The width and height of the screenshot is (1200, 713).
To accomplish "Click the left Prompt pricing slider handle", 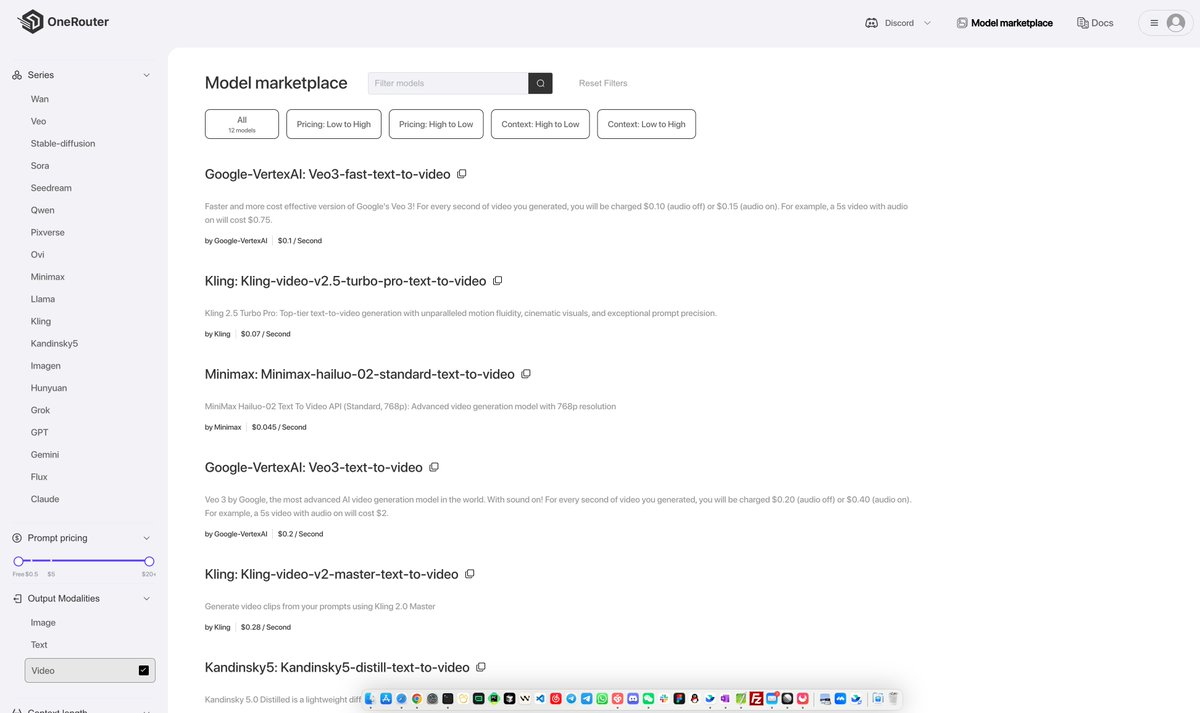I will coord(18,561).
